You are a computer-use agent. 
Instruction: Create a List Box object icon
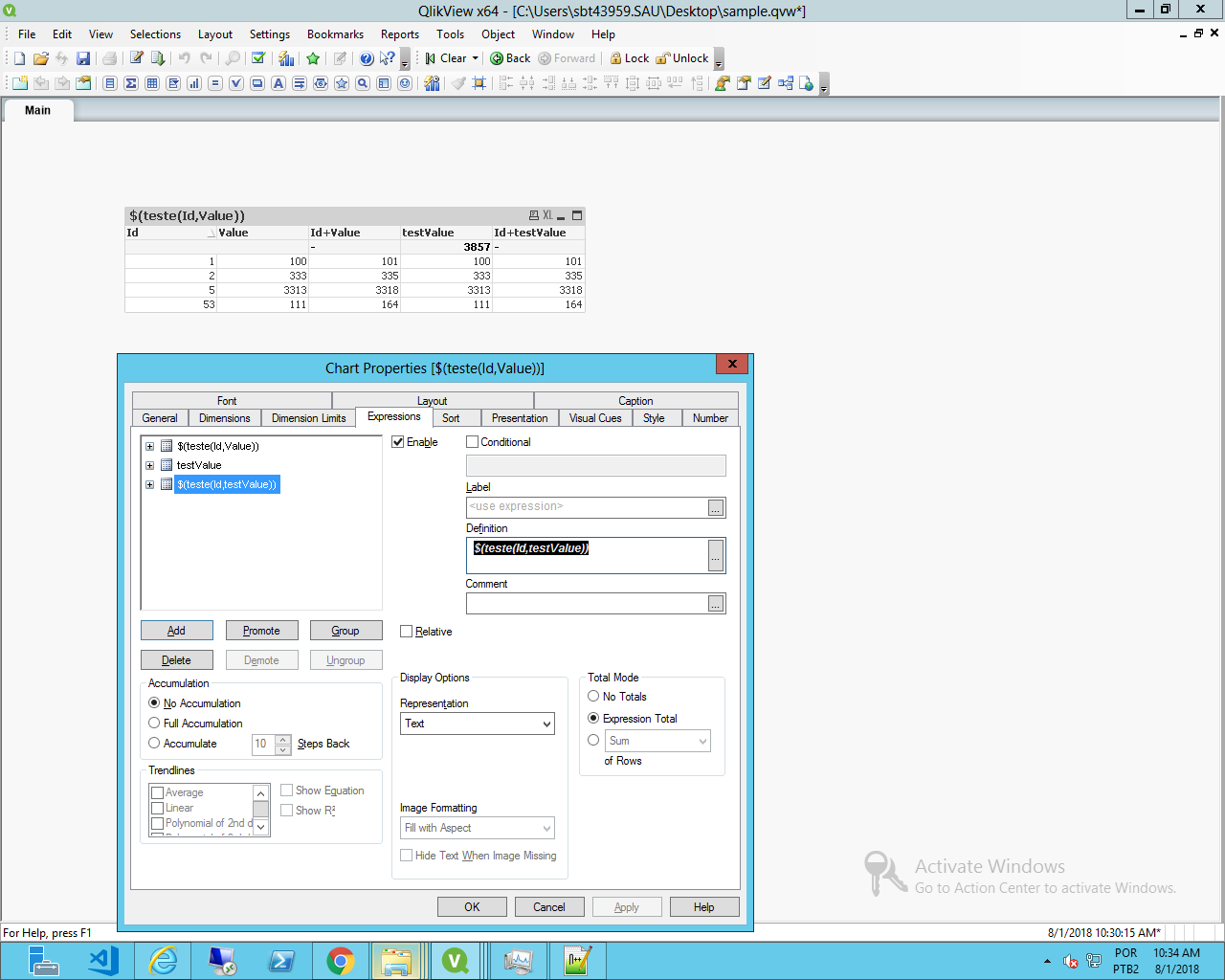point(110,83)
